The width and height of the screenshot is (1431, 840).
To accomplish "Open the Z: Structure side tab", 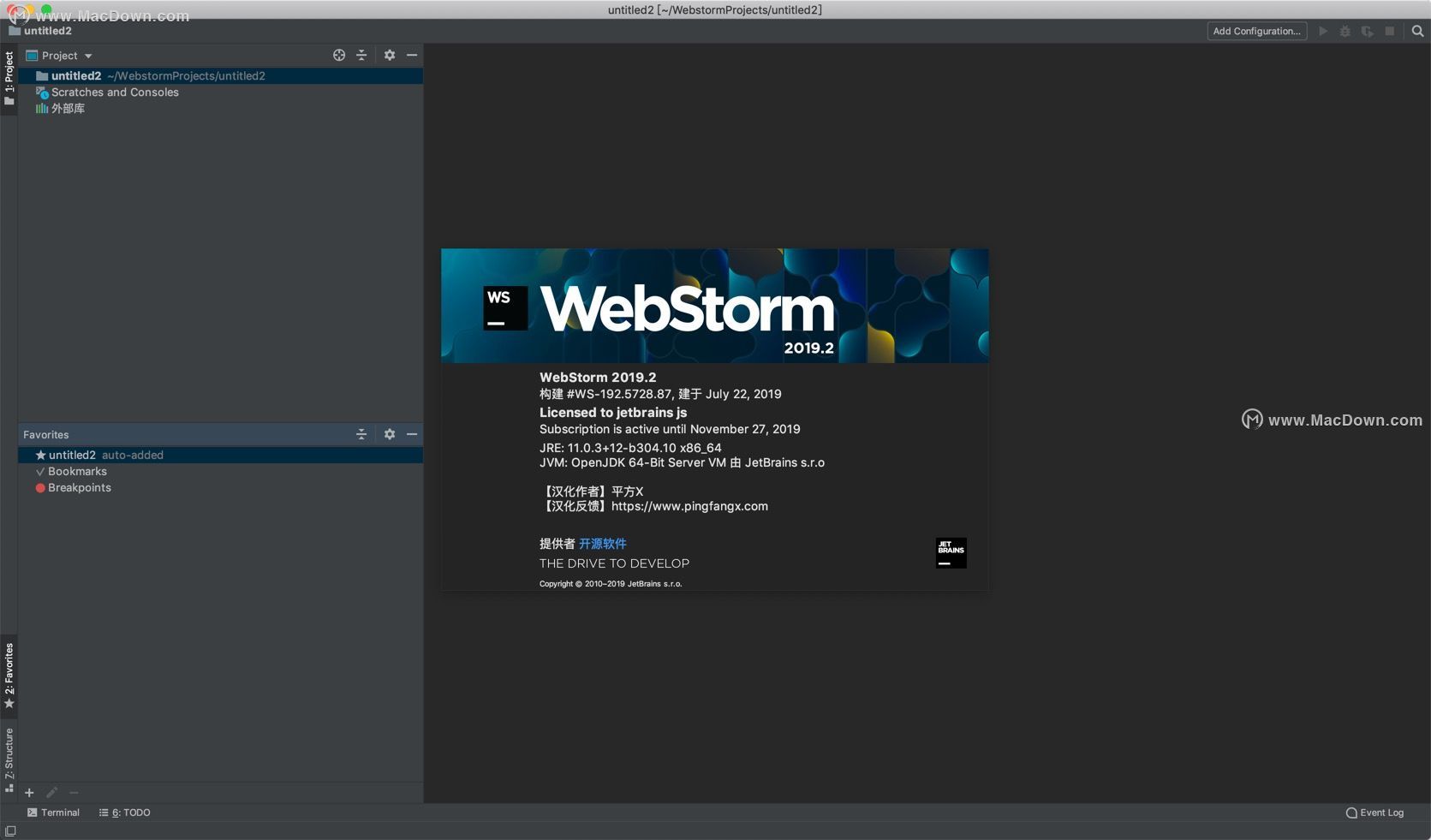I will click(x=9, y=760).
